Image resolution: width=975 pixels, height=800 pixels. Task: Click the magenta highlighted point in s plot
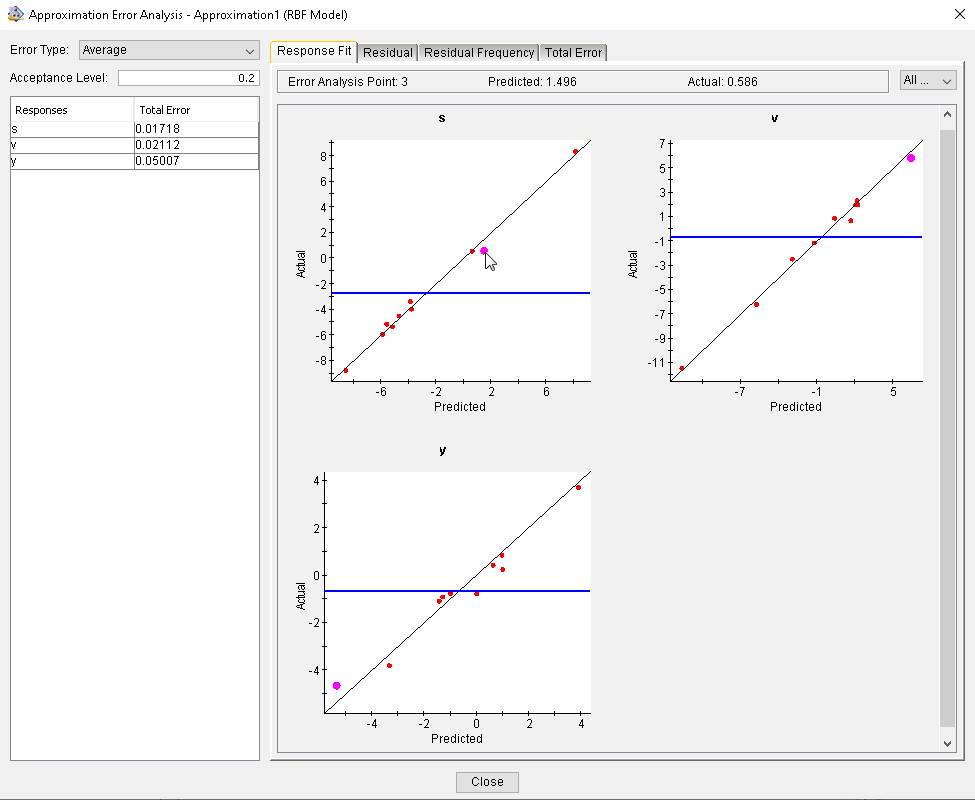[x=484, y=251]
